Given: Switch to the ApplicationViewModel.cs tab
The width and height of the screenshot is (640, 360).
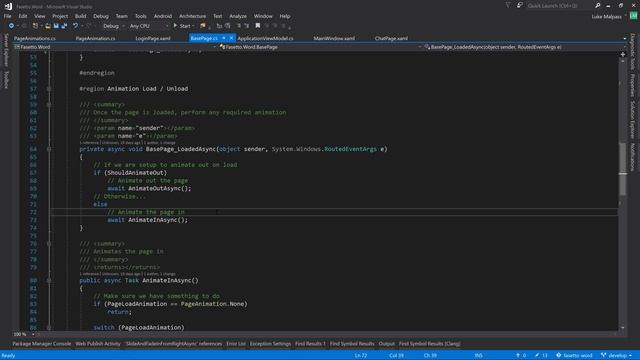Looking at the screenshot, I should click(266, 38).
